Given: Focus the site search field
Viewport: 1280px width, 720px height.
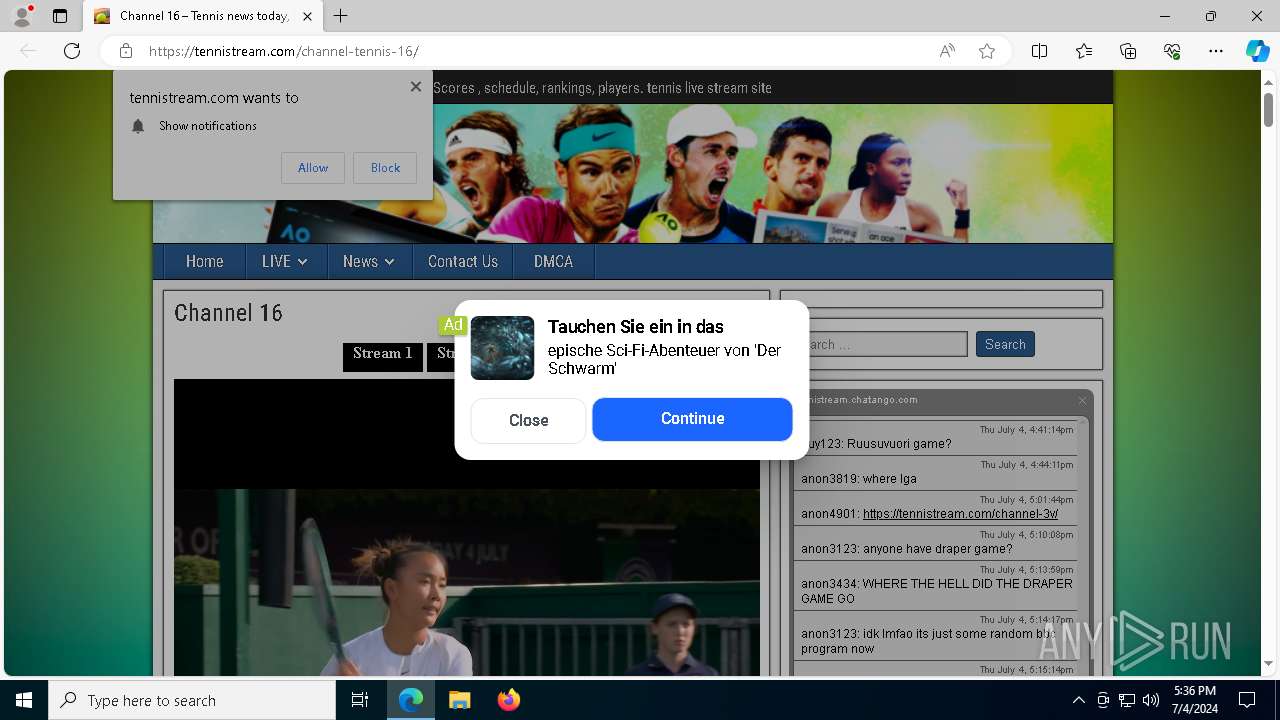Looking at the screenshot, I should point(882,344).
